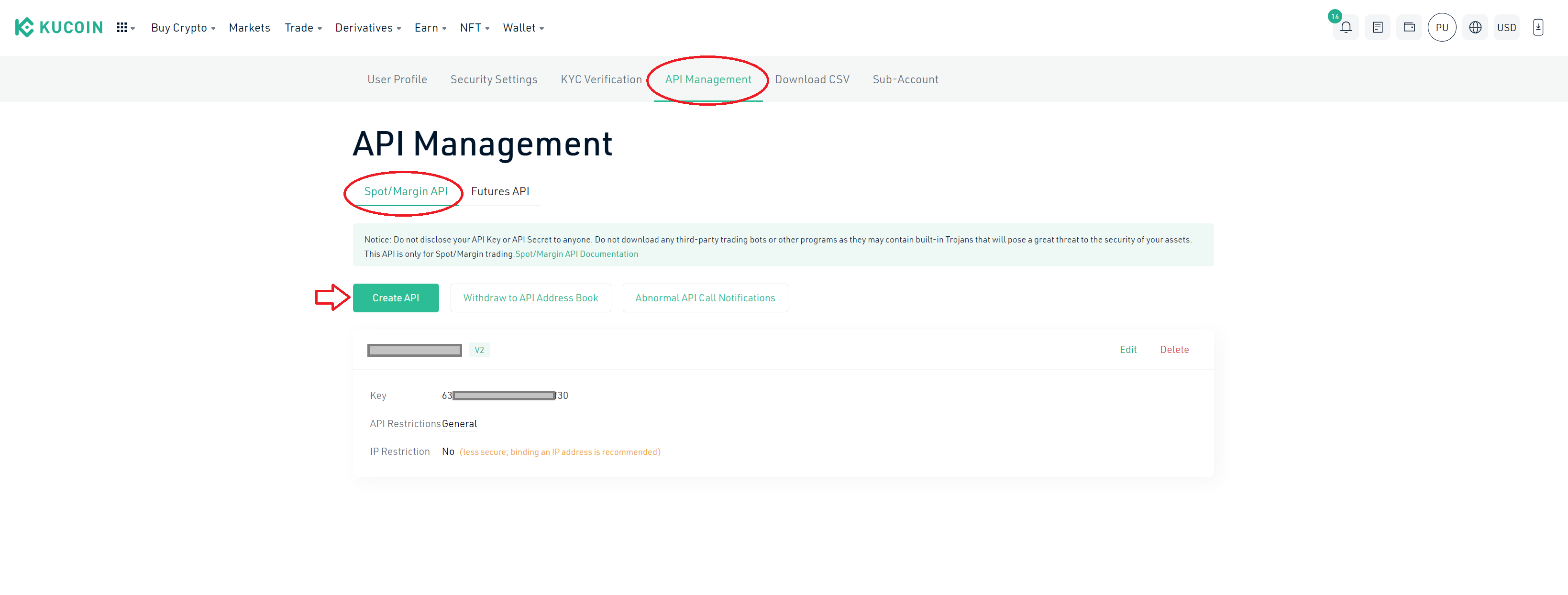1568x595 pixels.
Task: Select the Spot/Margin API tab
Action: 405,191
